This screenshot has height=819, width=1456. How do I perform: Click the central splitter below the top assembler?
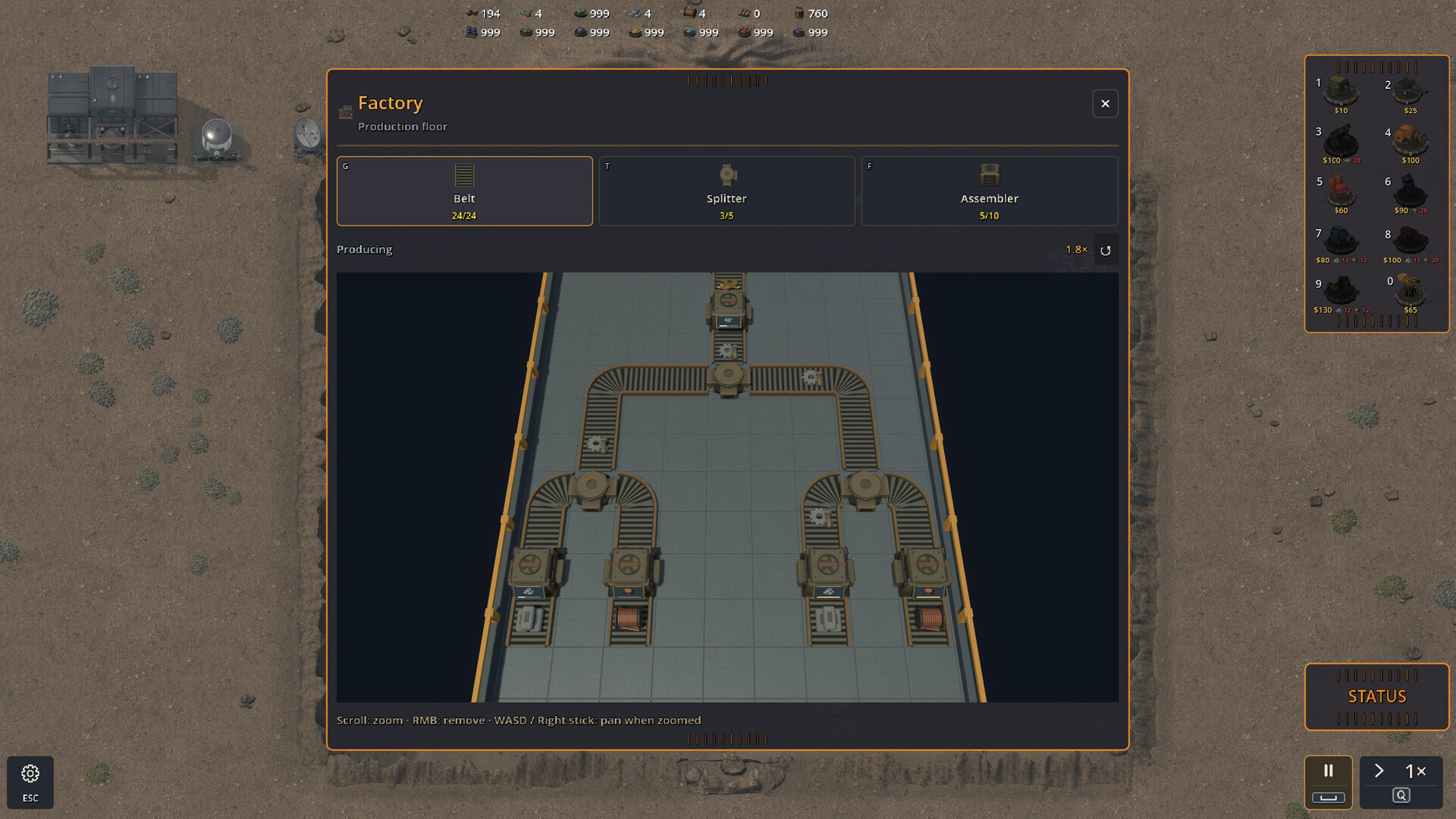(729, 378)
